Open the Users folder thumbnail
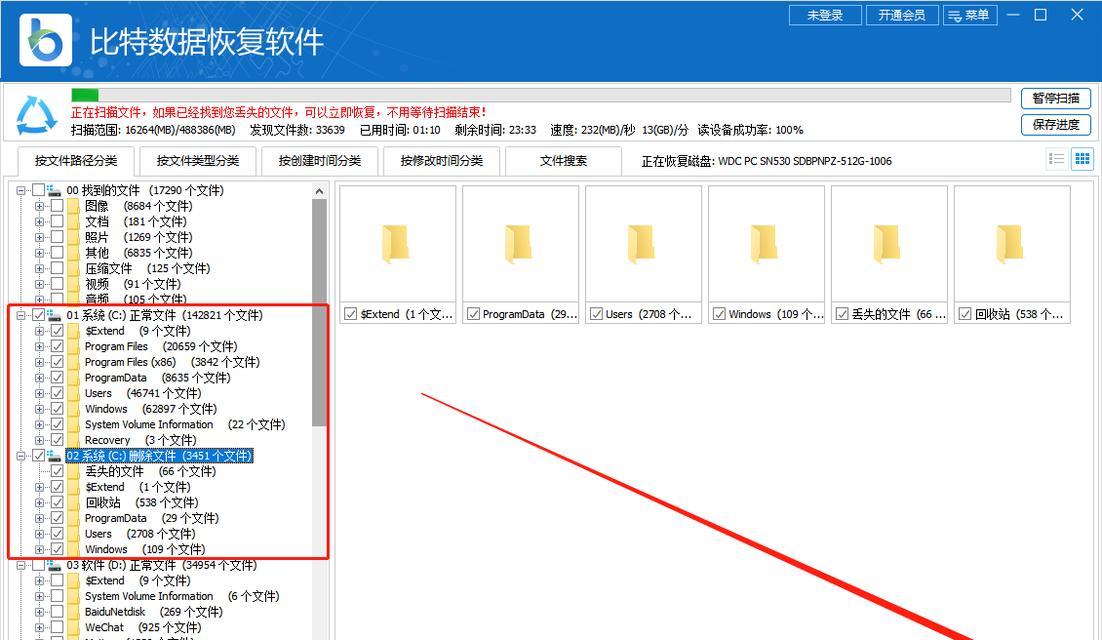1102x640 pixels. coord(643,244)
